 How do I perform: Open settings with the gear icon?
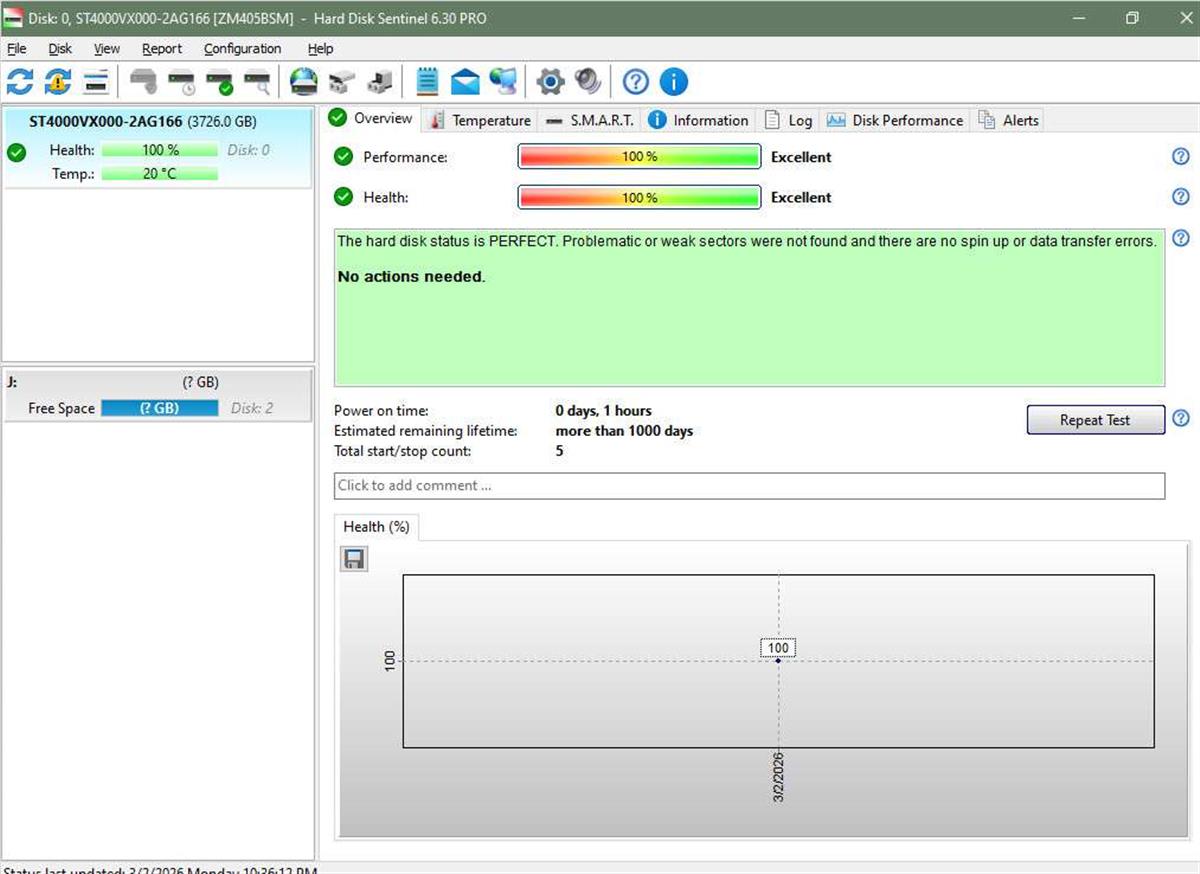pos(550,81)
